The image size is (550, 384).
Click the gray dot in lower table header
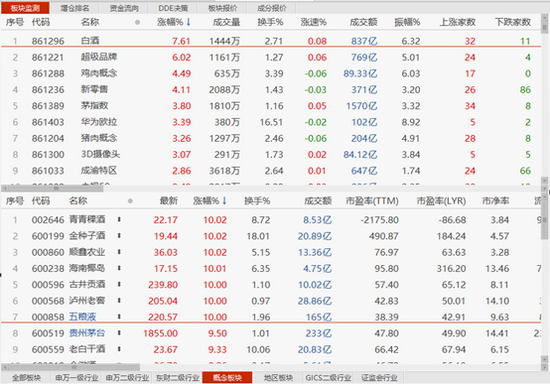coord(130,201)
